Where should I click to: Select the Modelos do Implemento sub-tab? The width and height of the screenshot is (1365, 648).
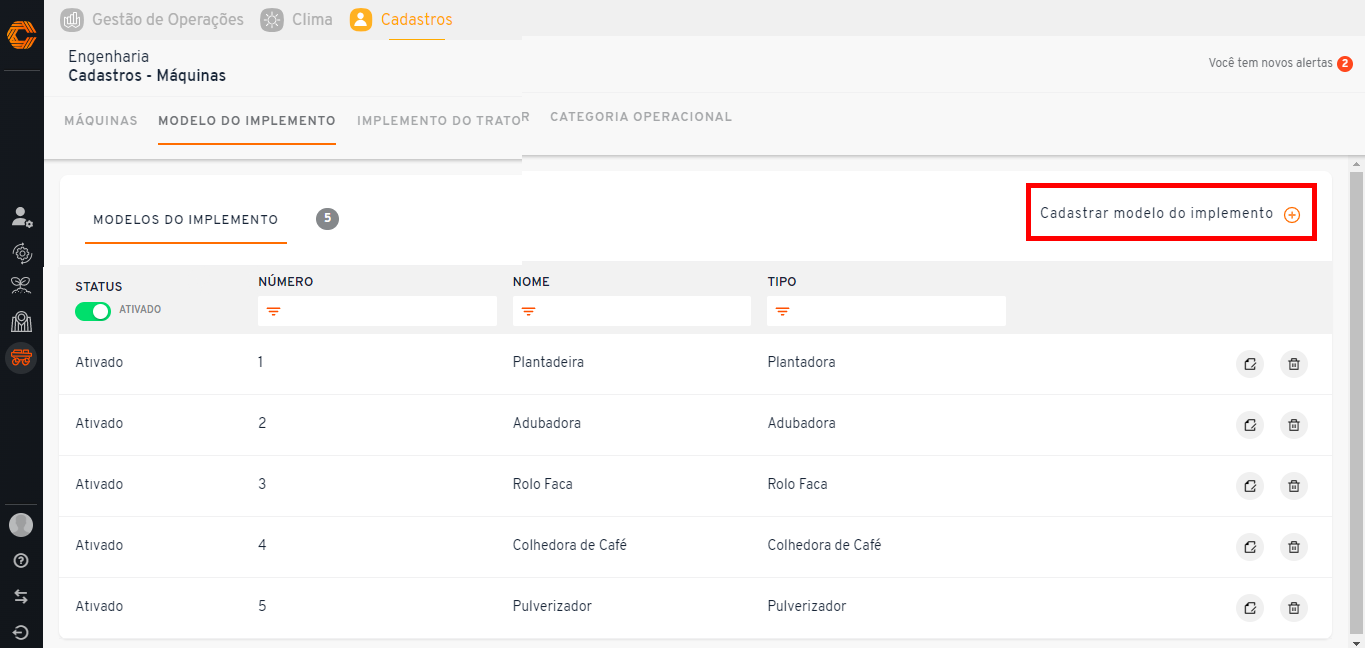pyautogui.click(x=186, y=220)
